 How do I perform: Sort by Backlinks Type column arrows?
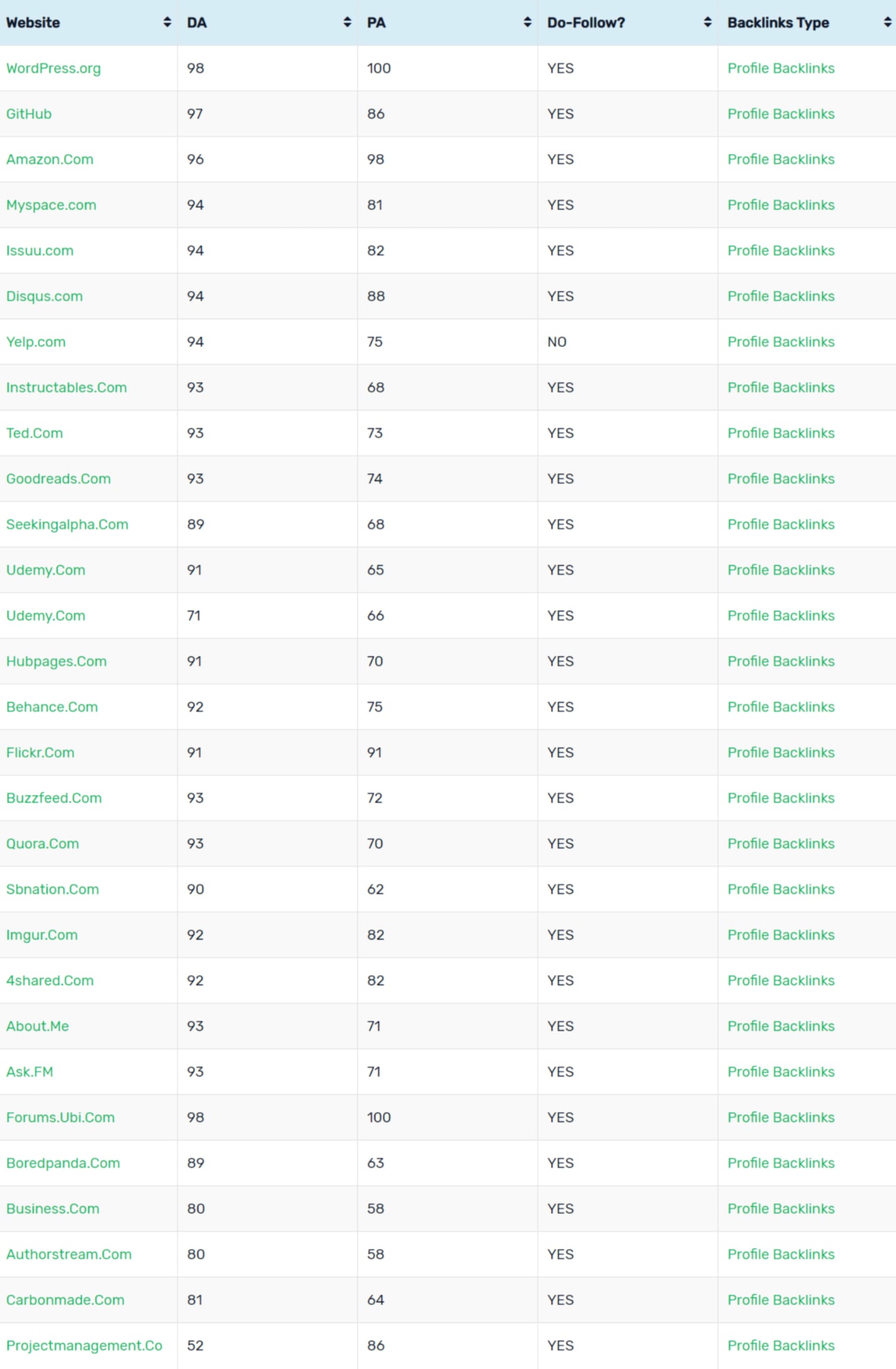click(x=887, y=23)
